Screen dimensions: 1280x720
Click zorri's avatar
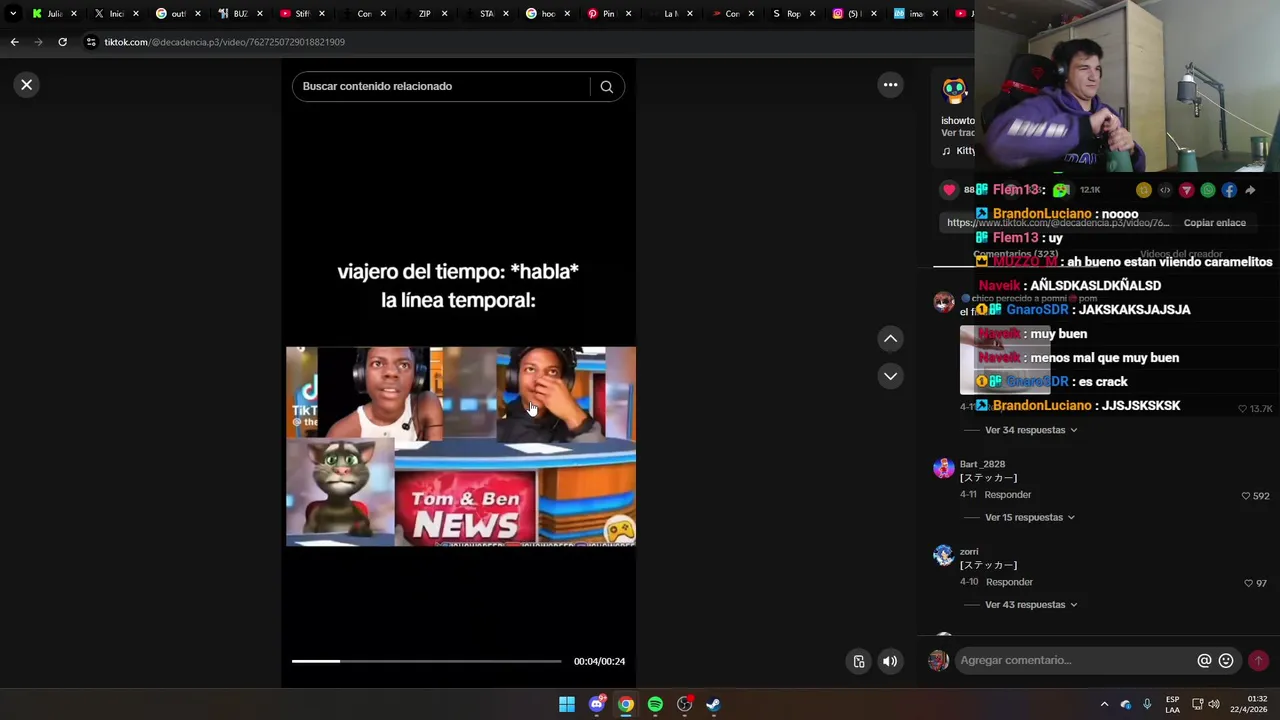[x=943, y=555]
